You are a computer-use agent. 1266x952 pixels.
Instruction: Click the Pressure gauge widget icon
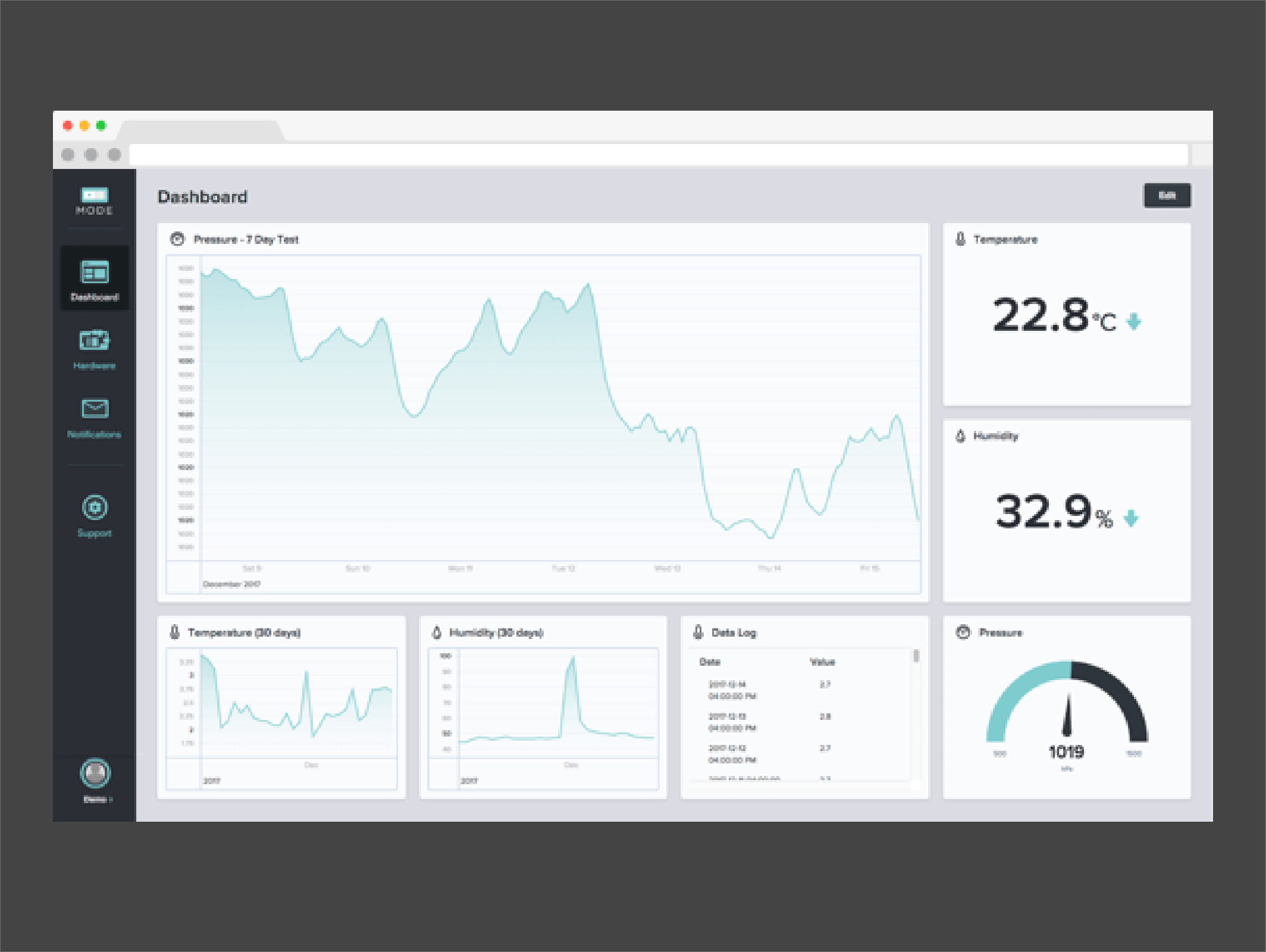point(963,632)
